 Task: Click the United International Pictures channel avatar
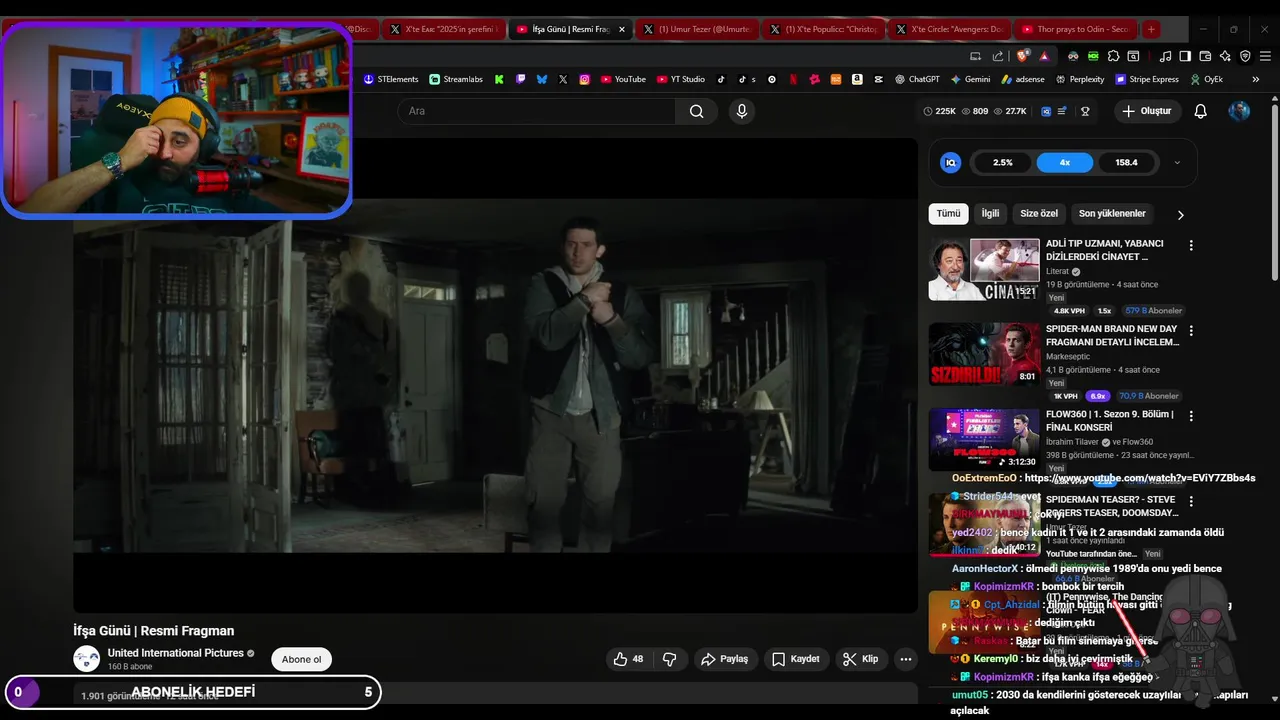pyautogui.click(x=87, y=658)
